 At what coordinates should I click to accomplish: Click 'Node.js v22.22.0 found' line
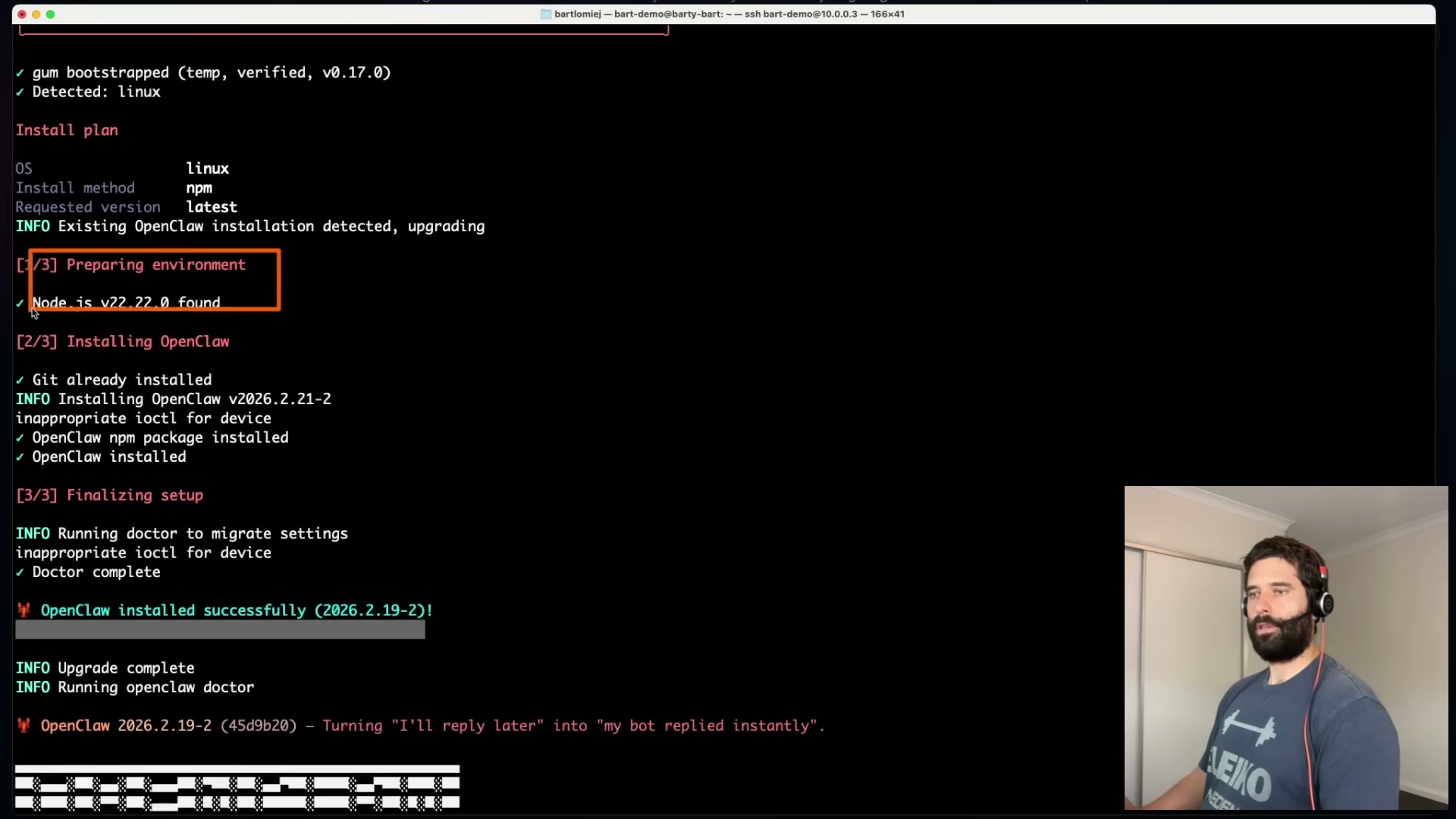[x=118, y=303]
